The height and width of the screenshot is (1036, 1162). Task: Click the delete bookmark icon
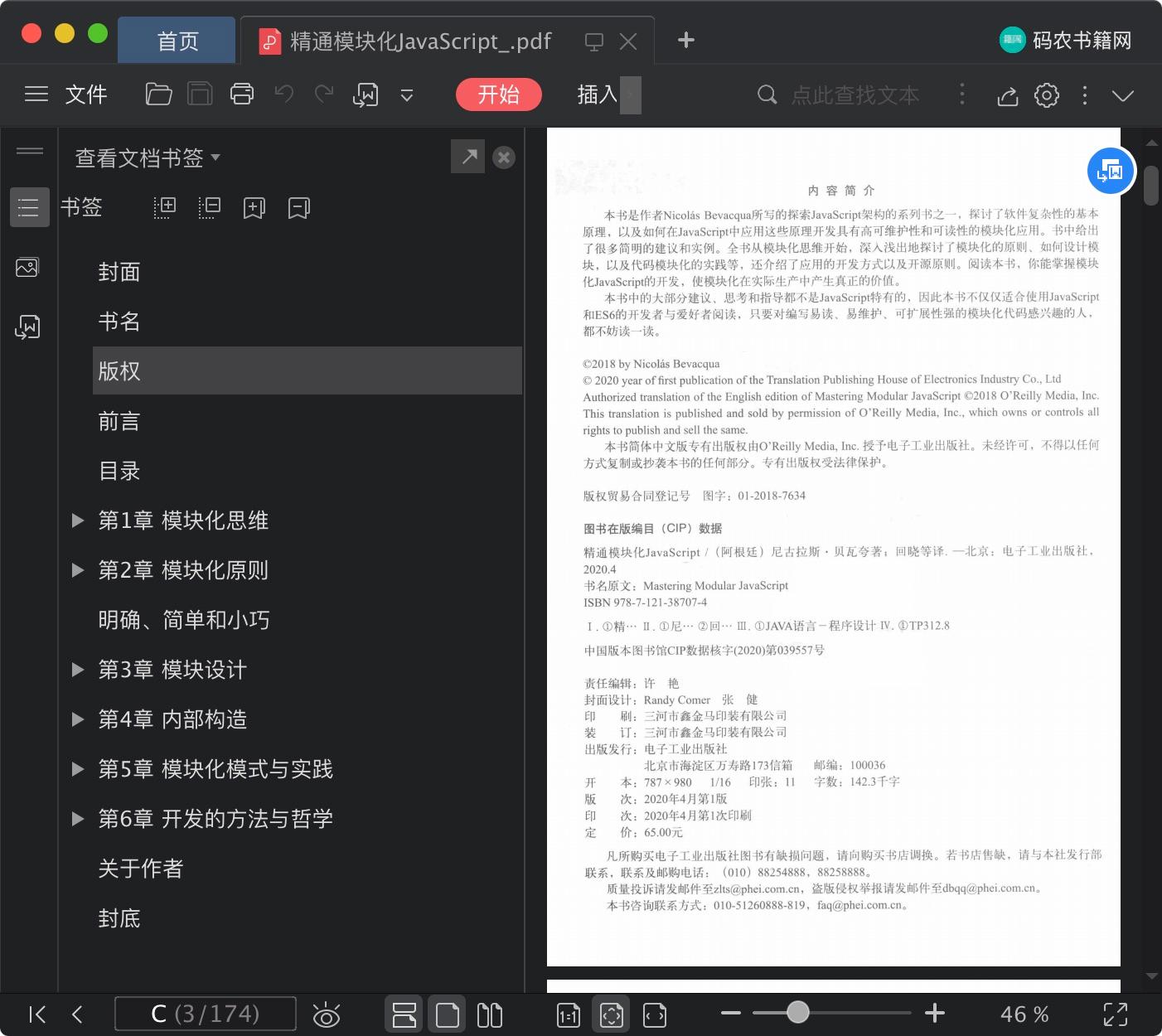click(299, 208)
